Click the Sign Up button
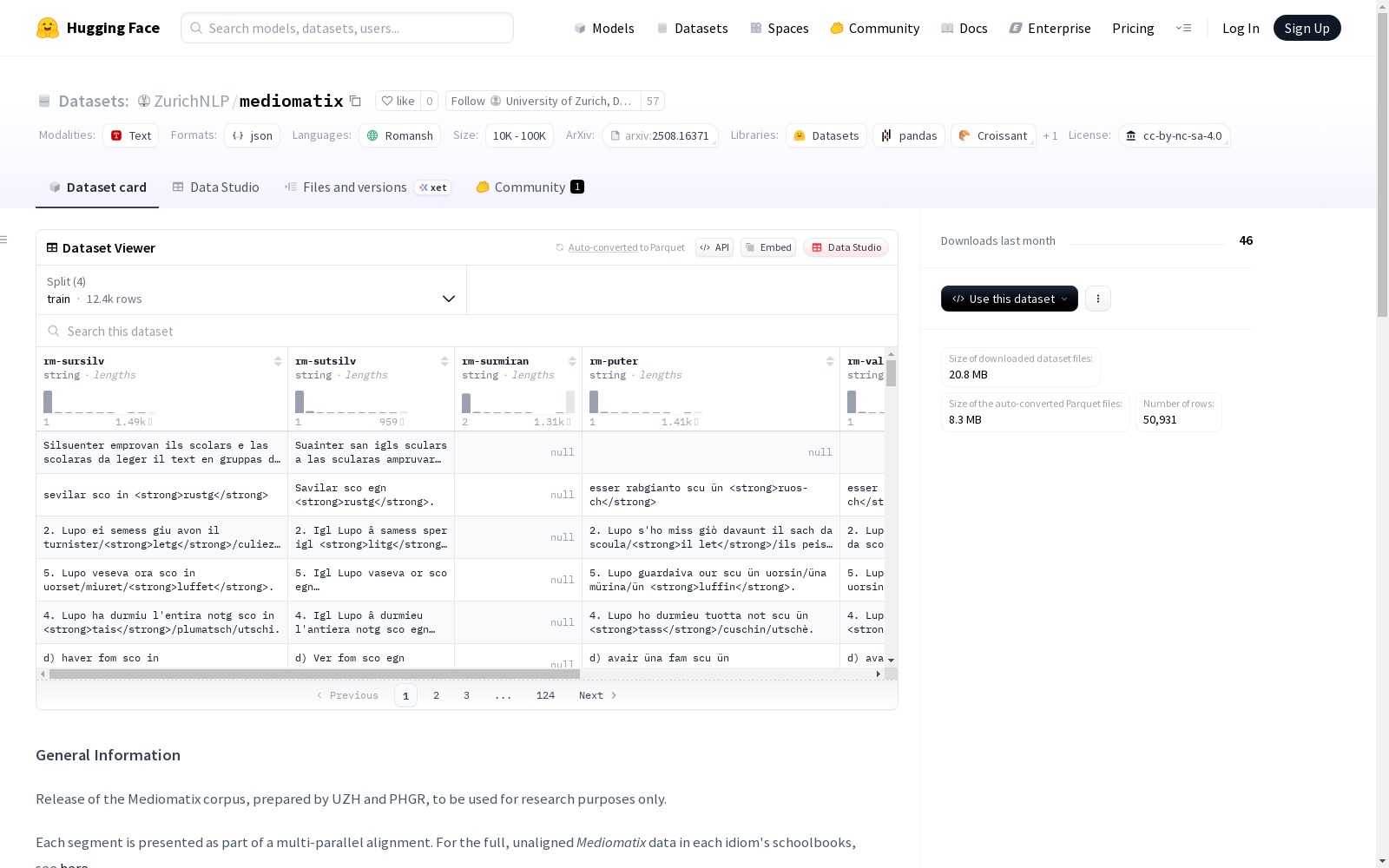1389x868 pixels. pyautogui.click(x=1307, y=28)
